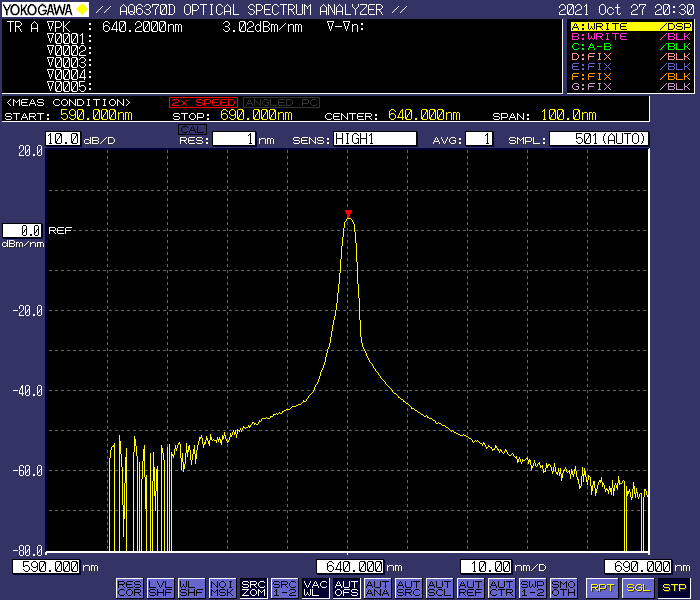Toggle the SMO OTH smoothing indicator
This screenshot has width=700, height=600.
(x=564, y=588)
